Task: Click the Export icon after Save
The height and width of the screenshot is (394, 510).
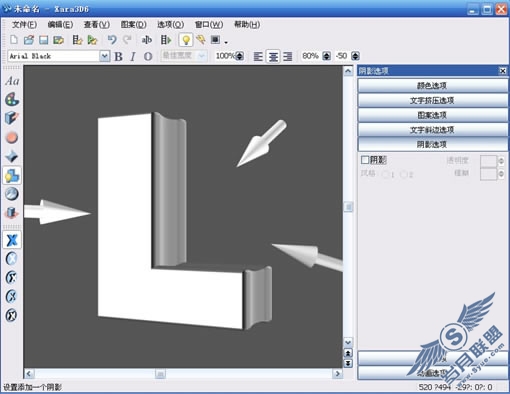Action: click(59, 40)
